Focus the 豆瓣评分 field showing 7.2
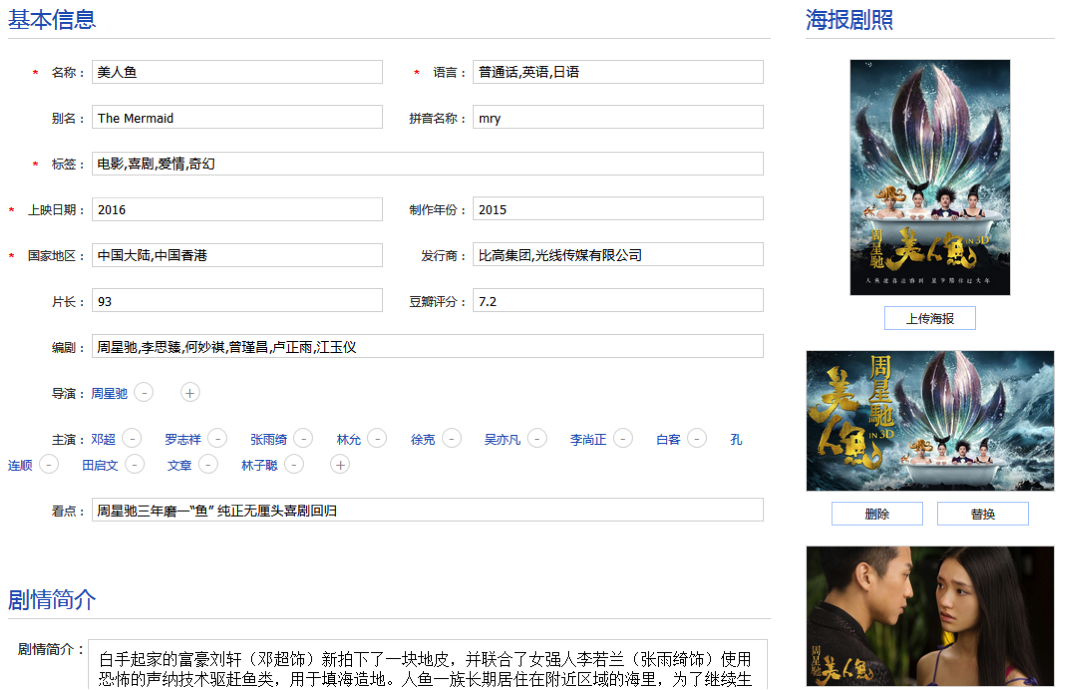Viewport: 1066px width, 690px height. coord(618,301)
